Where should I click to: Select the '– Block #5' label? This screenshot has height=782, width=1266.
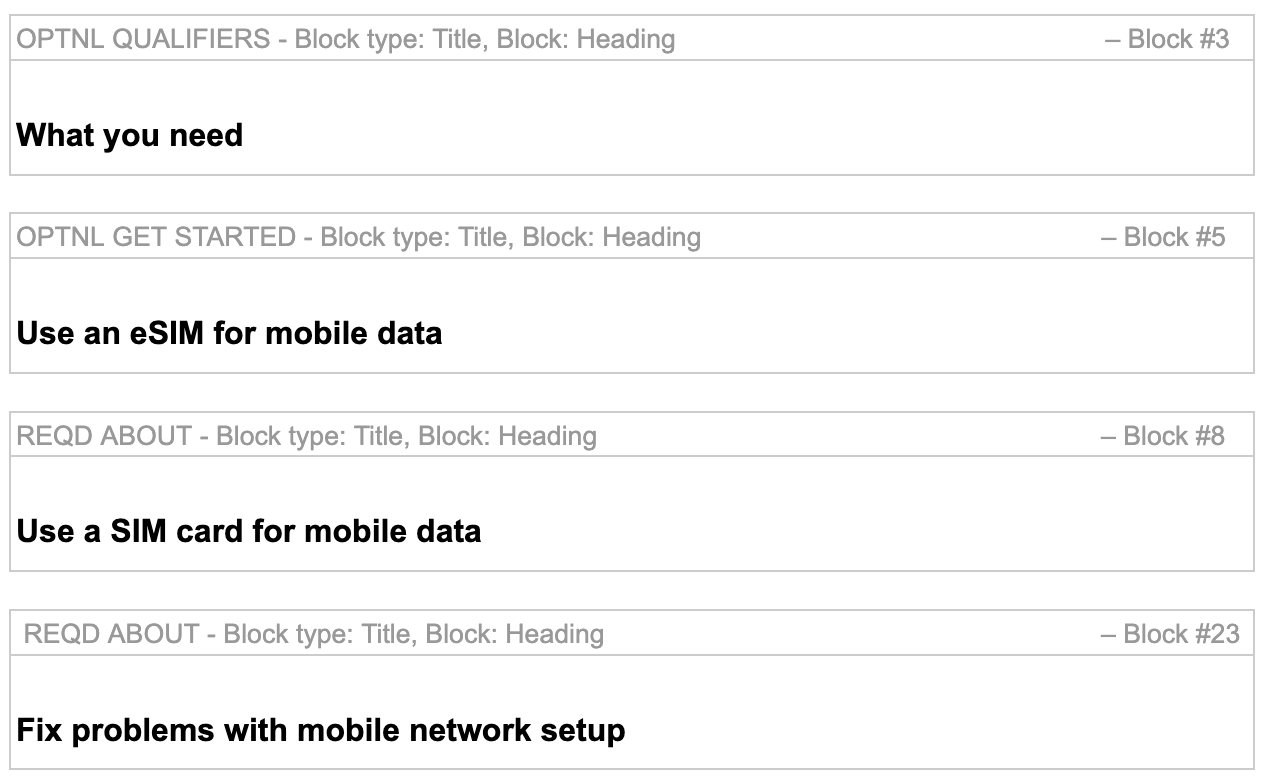[x=1163, y=237]
